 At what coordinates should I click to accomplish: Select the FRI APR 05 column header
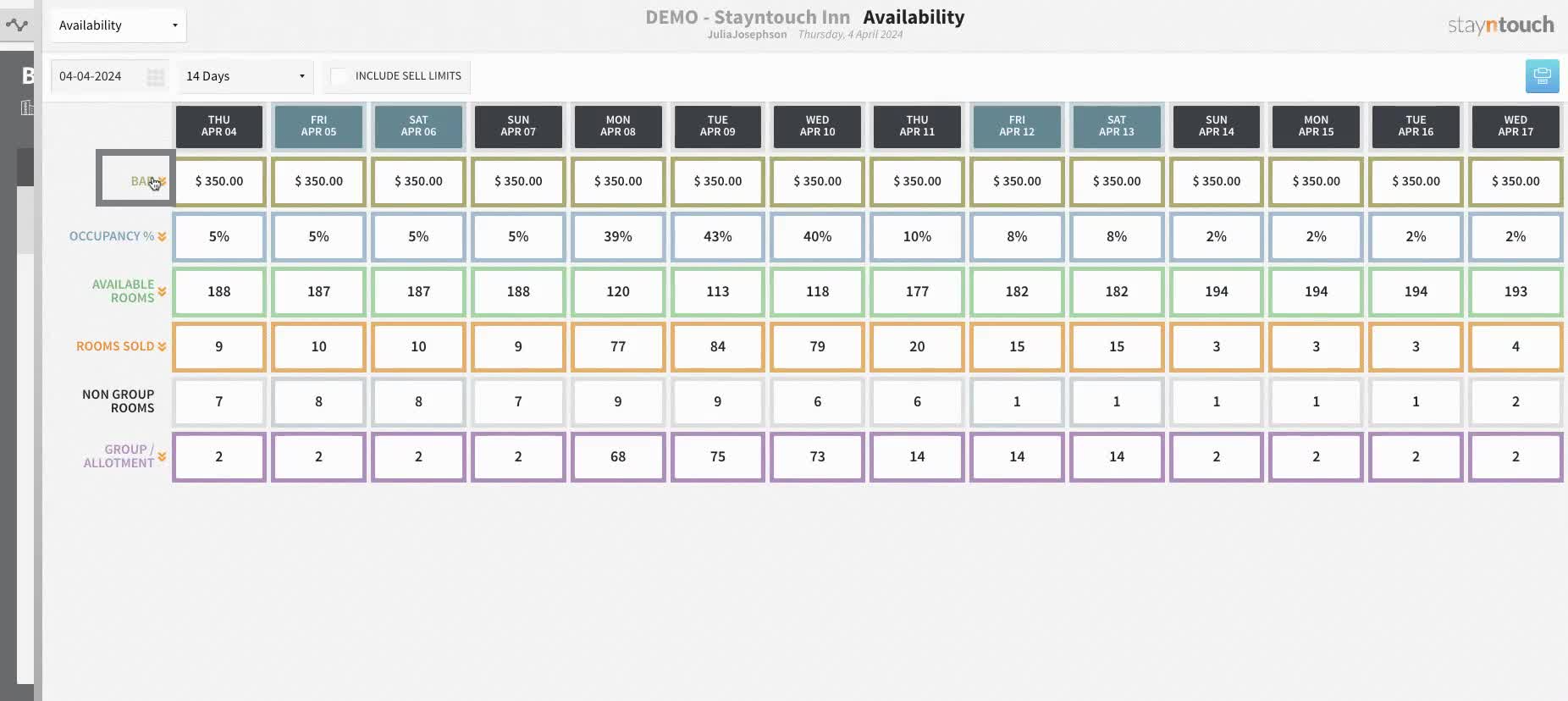pos(319,126)
